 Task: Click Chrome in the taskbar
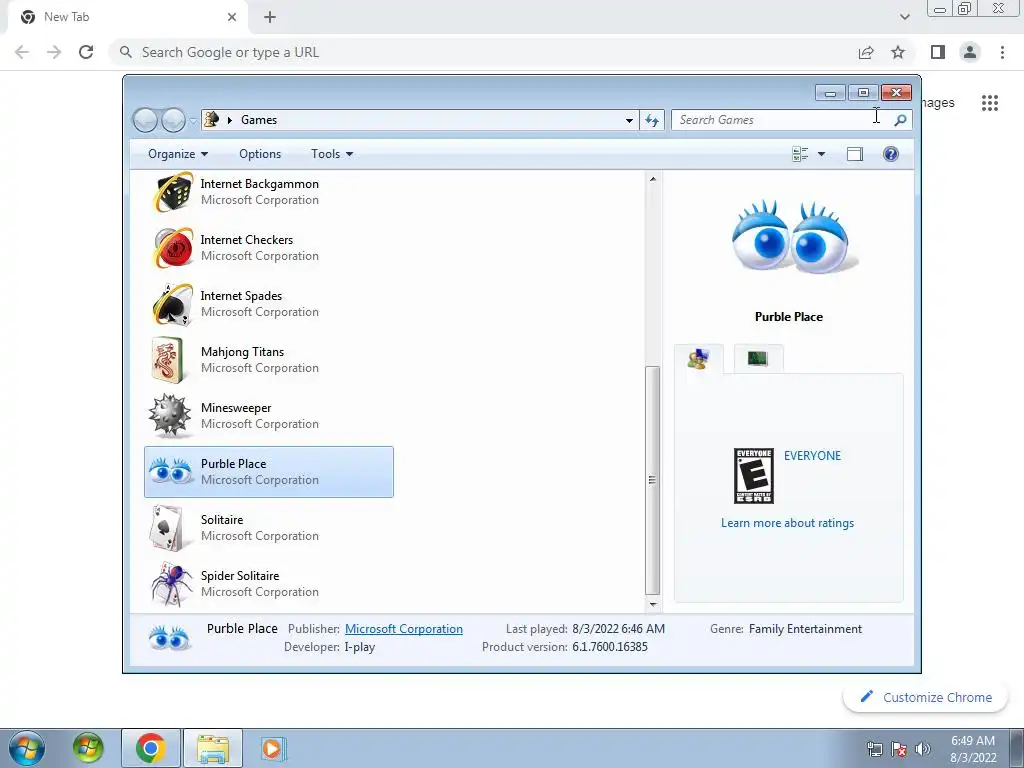(x=150, y=748)
